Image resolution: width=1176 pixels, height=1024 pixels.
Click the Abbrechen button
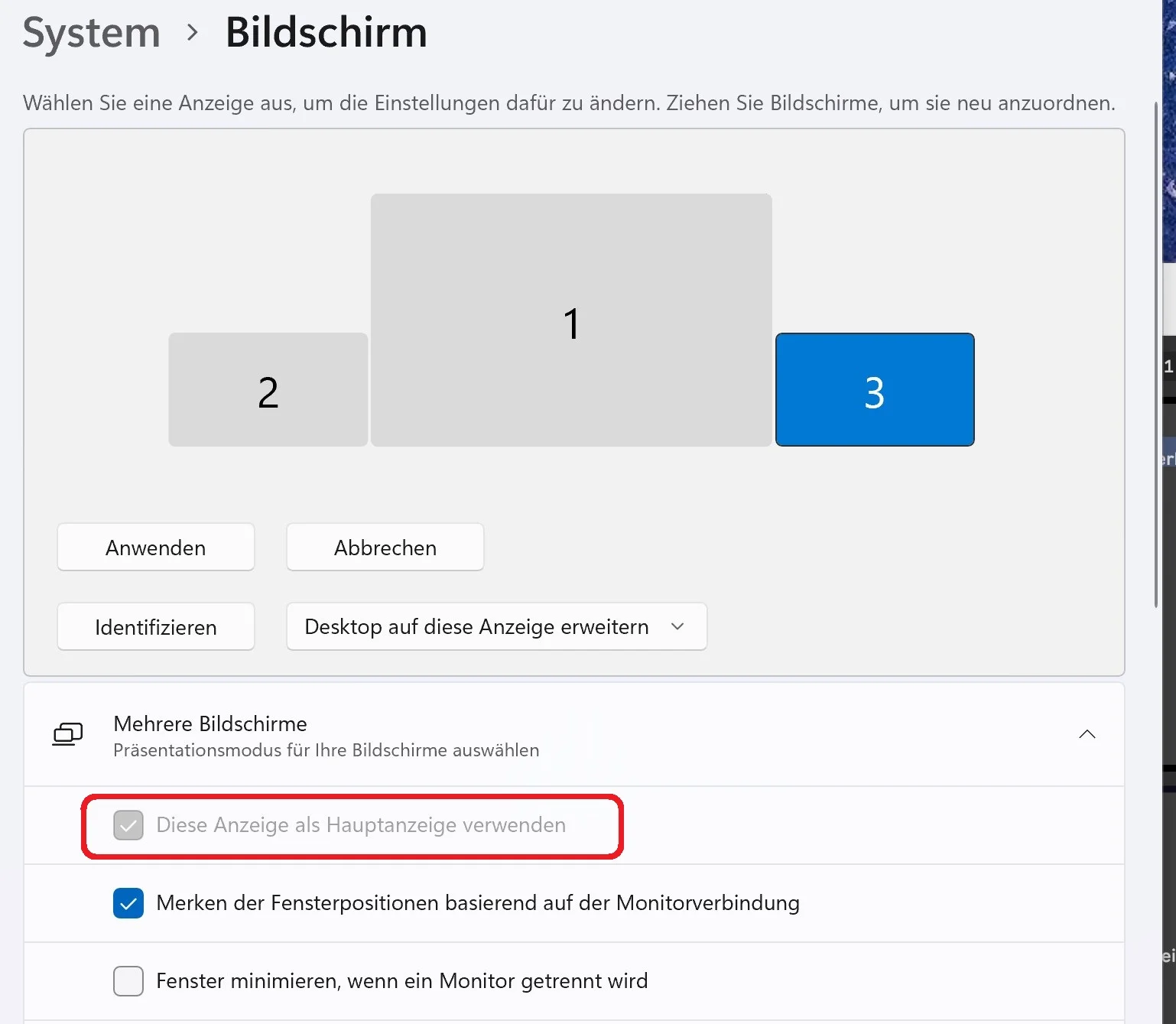tap(385, 548)
